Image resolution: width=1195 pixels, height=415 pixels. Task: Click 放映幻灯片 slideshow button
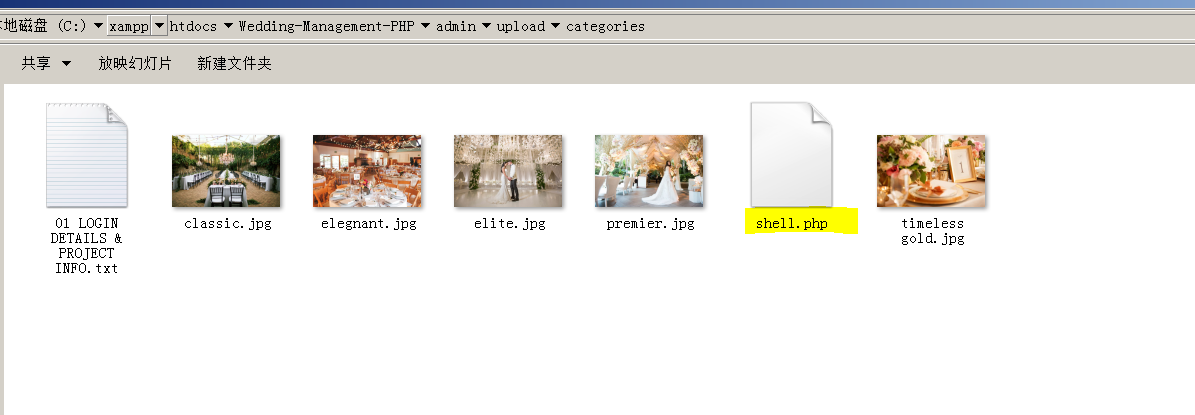[x=135, y=63]
